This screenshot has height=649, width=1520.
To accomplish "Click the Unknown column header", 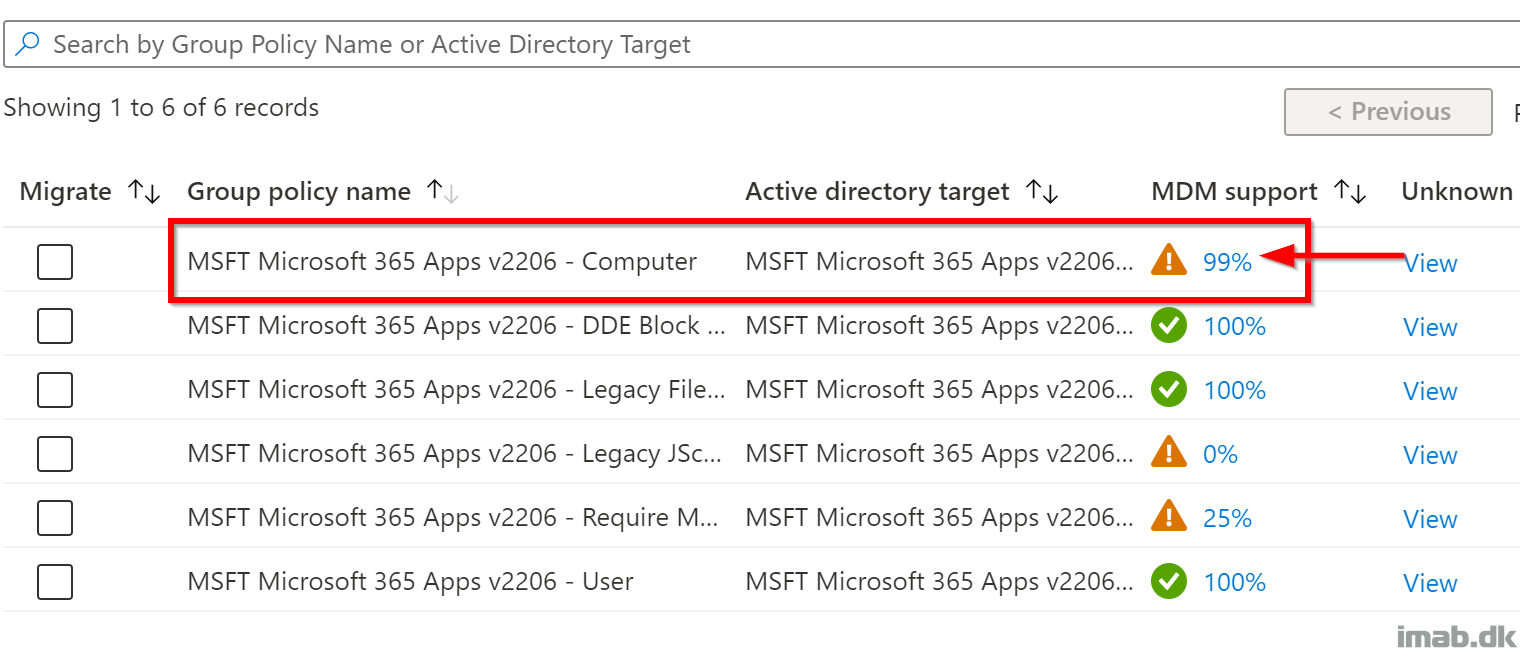I will click(x=1457, y=192).
